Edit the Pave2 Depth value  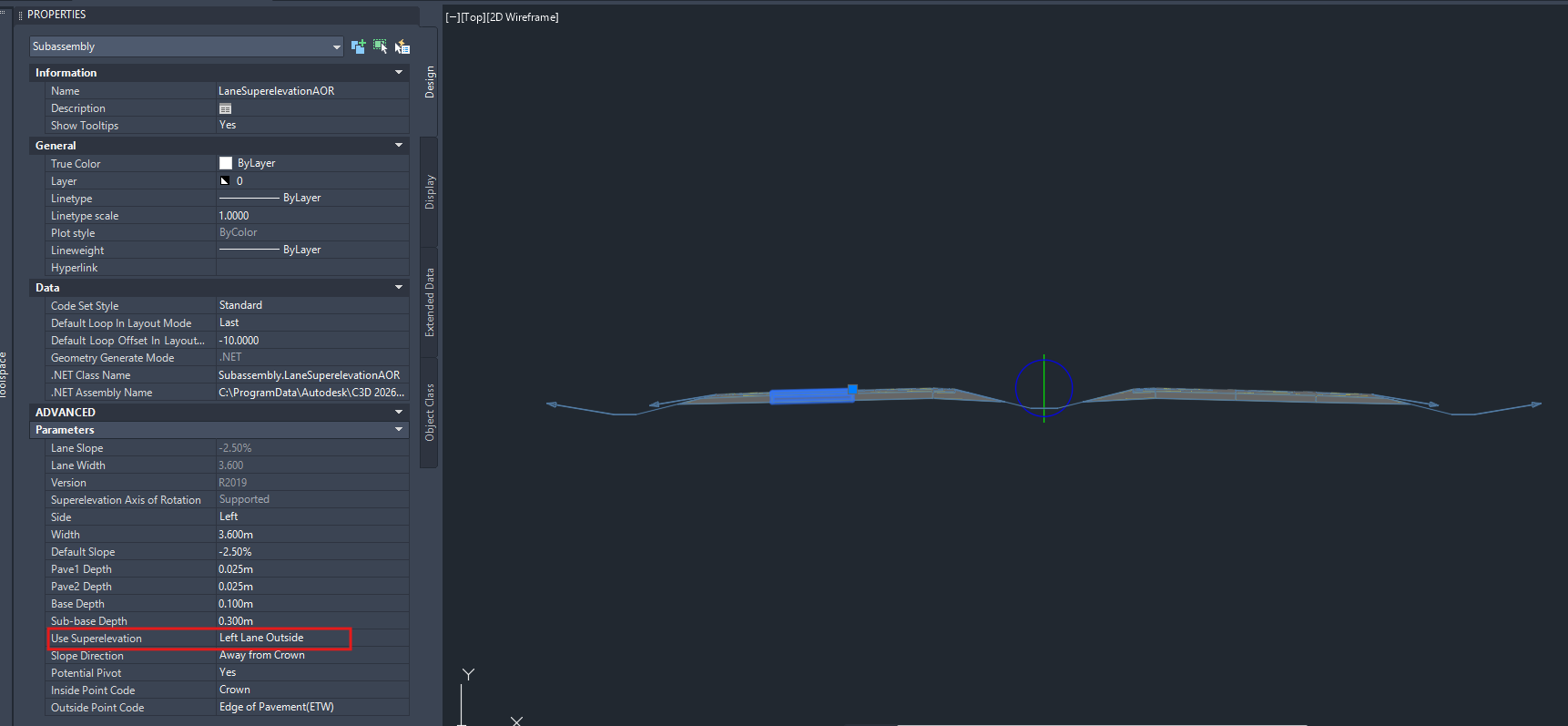coord(312,586)
